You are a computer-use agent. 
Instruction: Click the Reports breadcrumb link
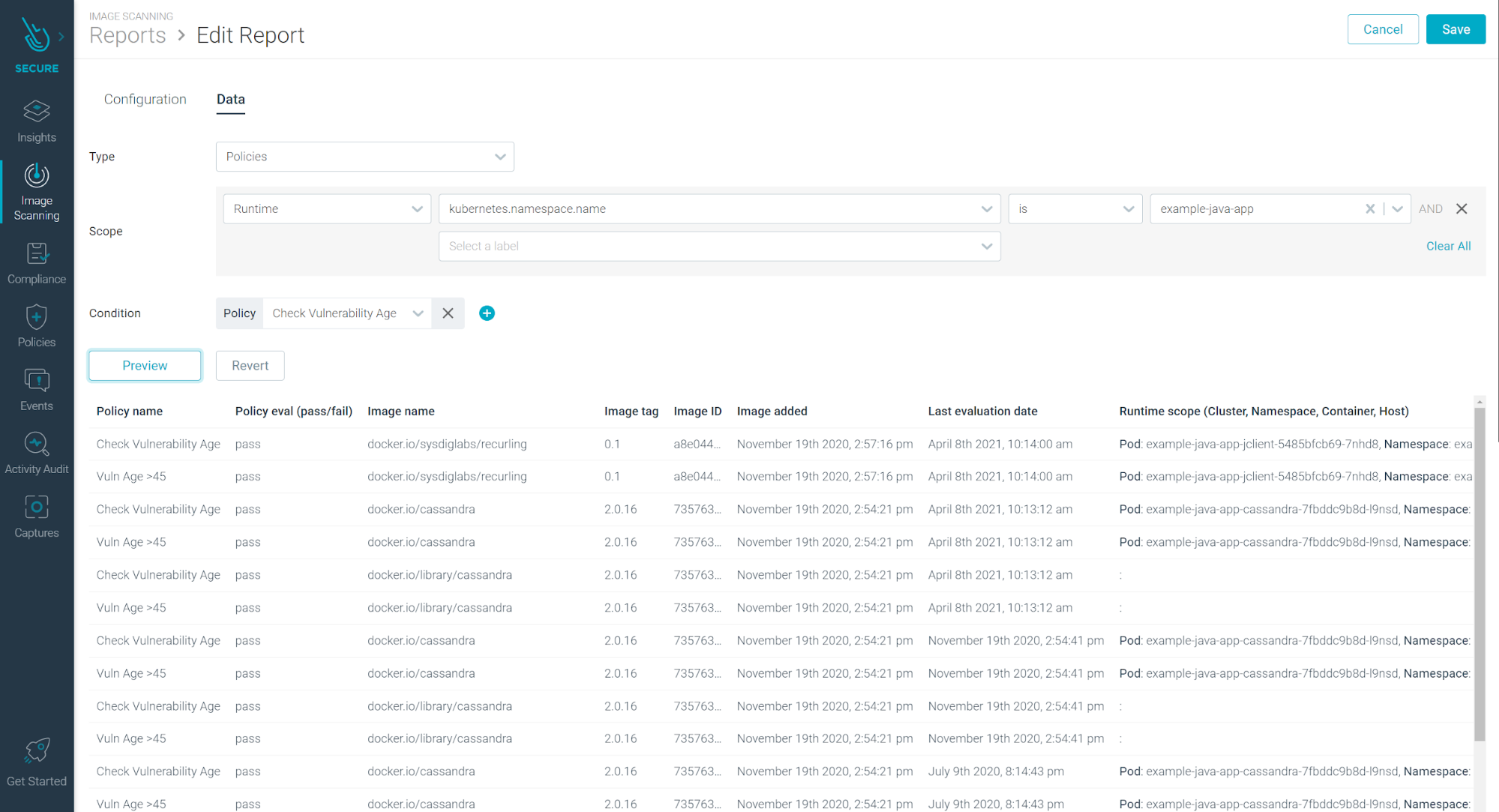click(127, 35)
